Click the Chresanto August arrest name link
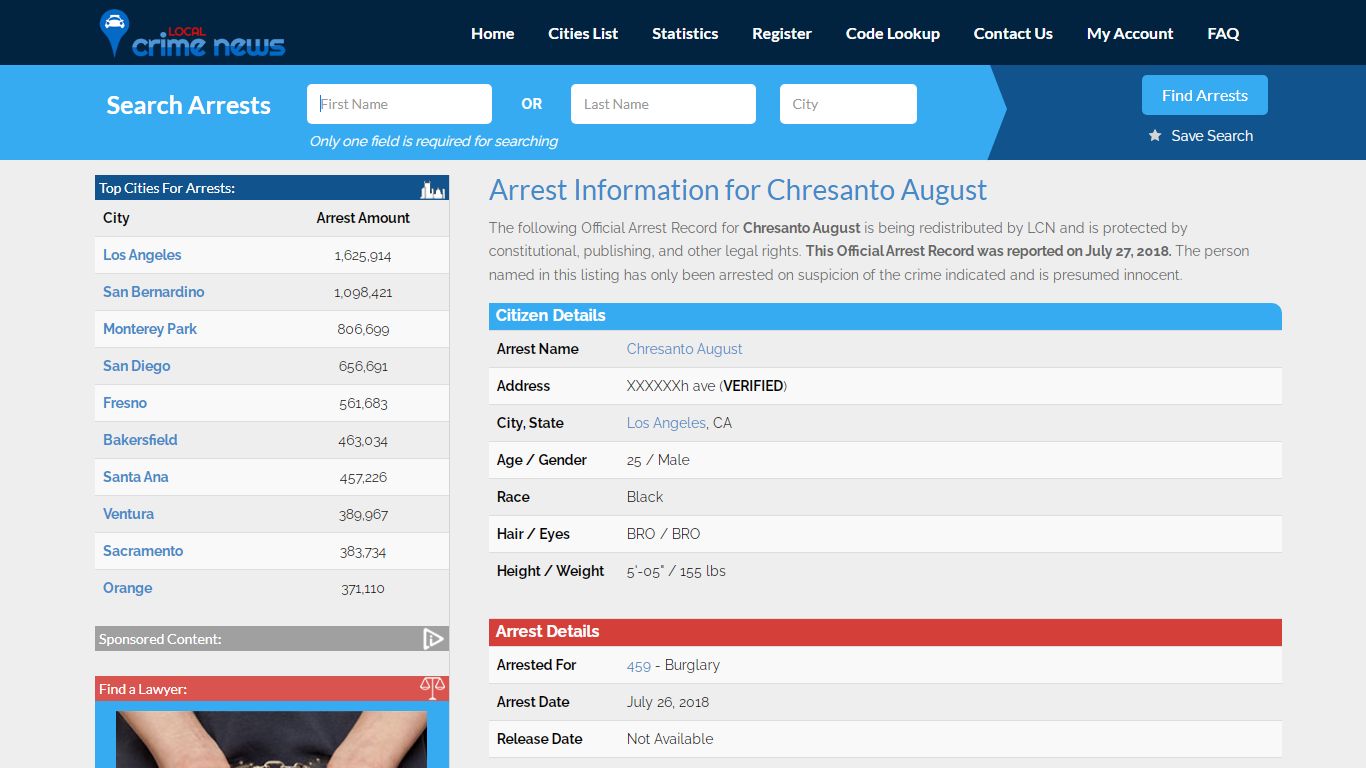 click(x=684, y=349)
